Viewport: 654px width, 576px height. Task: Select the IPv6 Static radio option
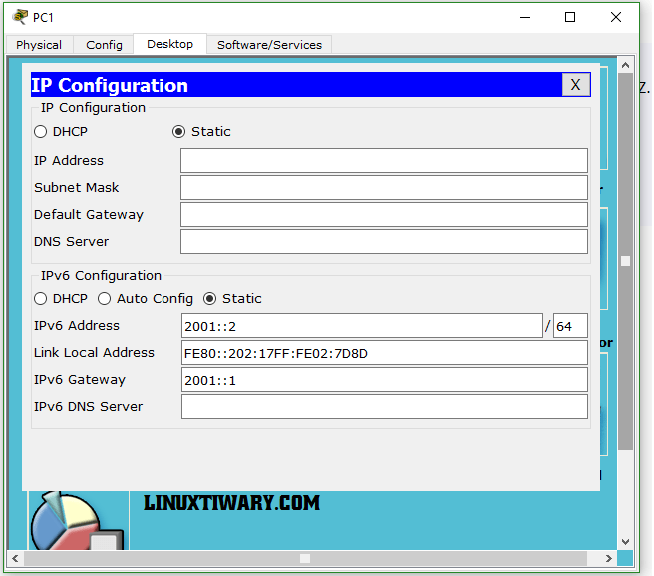(209, 299)
